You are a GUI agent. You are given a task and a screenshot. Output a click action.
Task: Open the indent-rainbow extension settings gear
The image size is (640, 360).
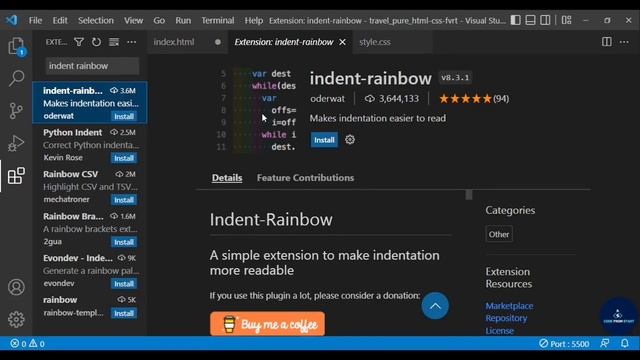click(350, 140)
